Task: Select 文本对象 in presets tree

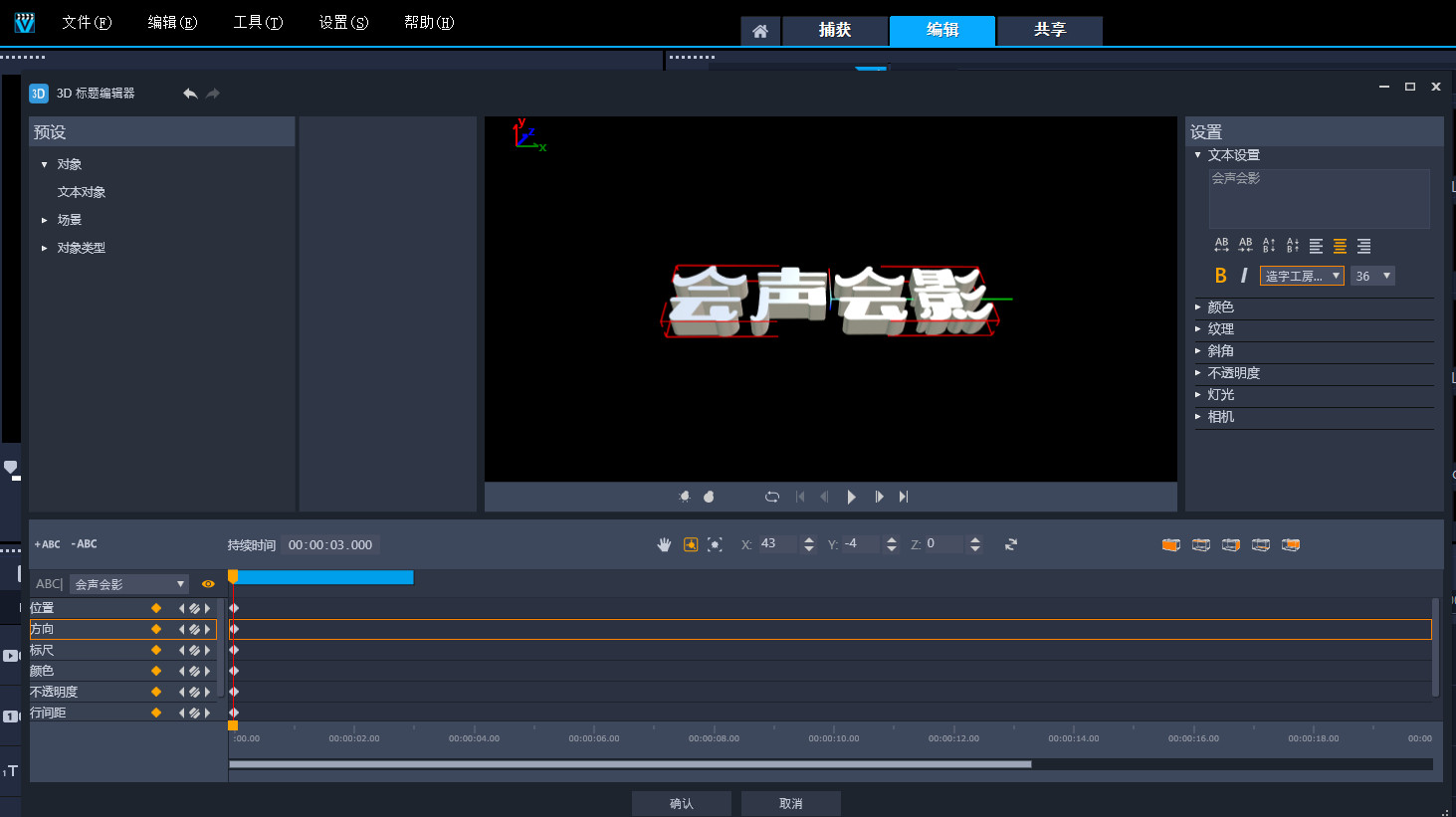Action: 82,192
